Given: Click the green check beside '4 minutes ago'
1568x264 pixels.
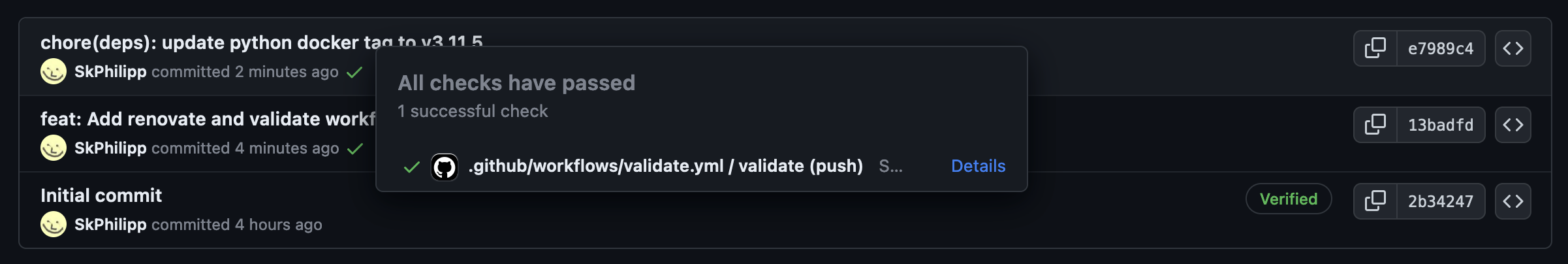Looking at the screenshot, I should 355,149.
